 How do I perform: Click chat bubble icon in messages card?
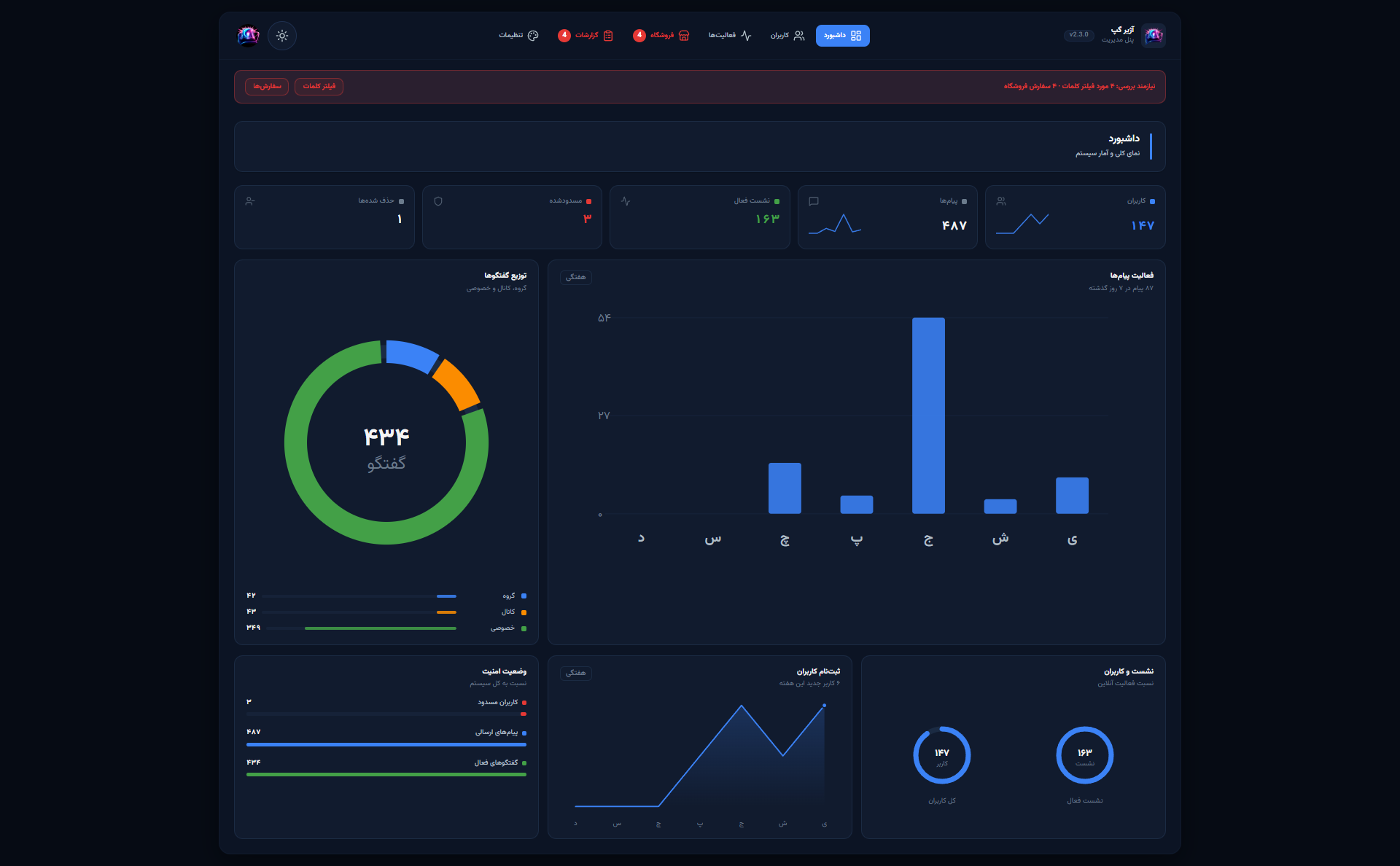[x=814, y=201]
